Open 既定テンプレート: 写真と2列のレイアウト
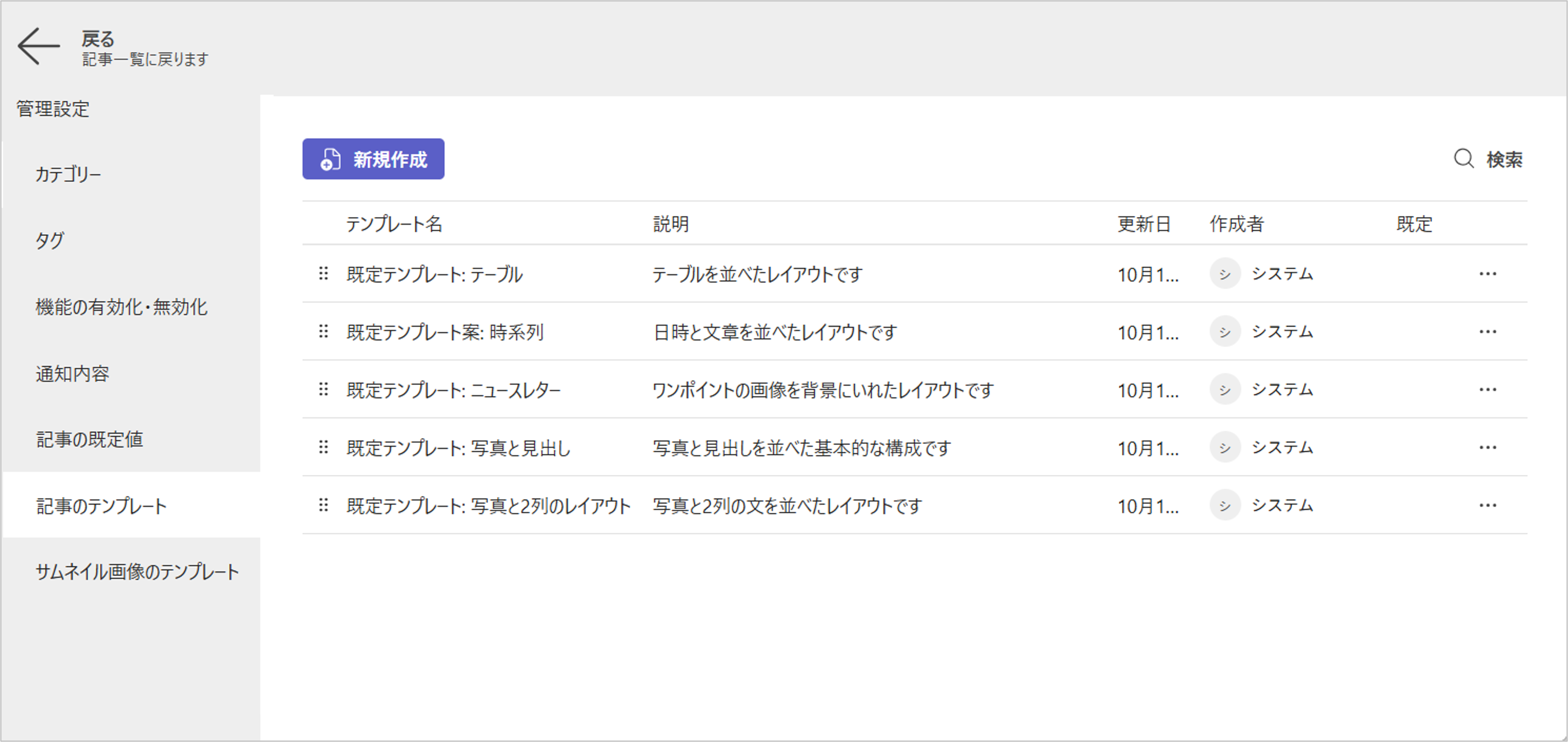Image resolution: width=1568 pixels, height=742 pixels. 488,506
